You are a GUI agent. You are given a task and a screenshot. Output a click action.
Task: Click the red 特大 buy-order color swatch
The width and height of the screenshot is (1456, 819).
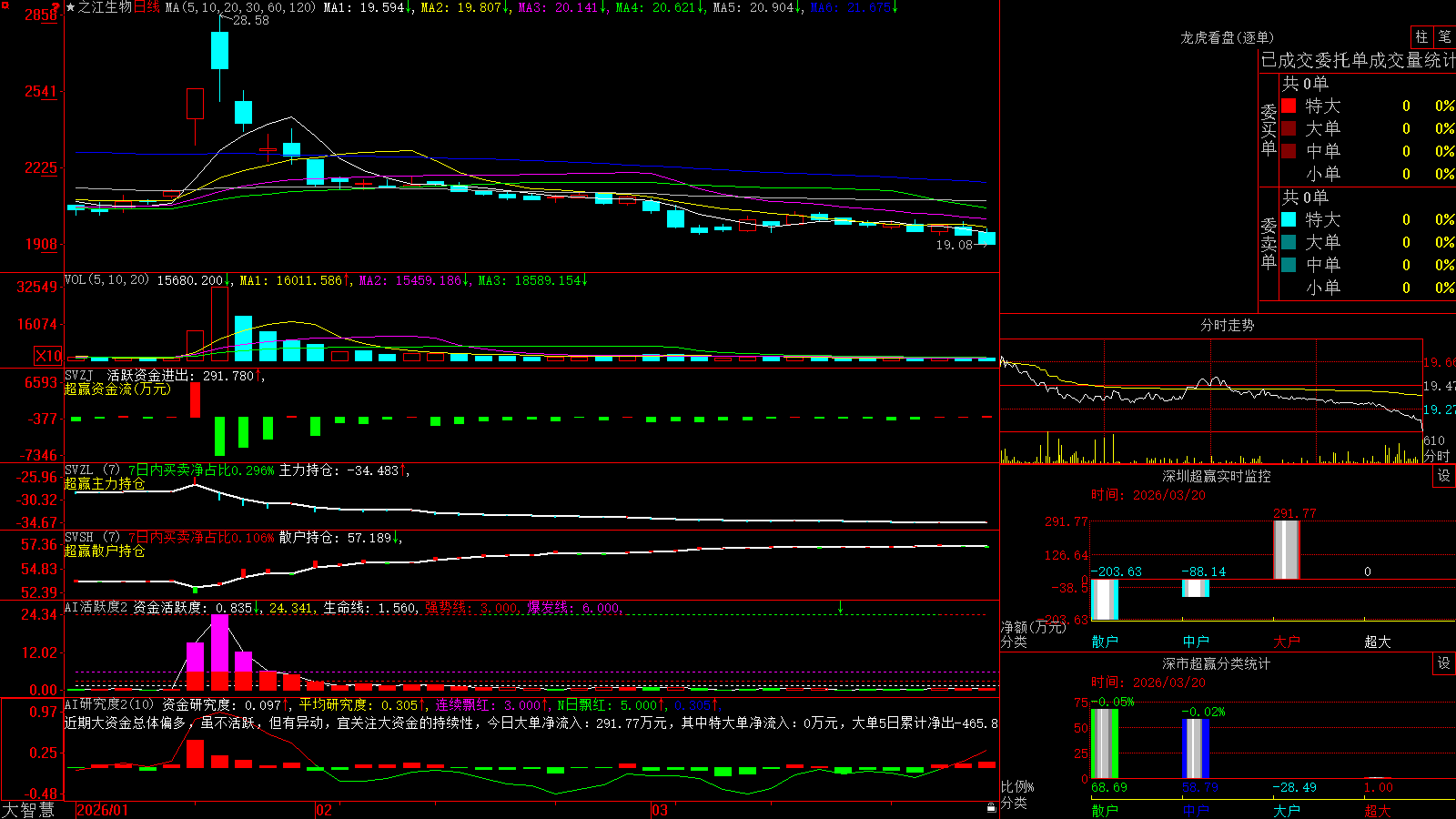click(x=1289, y=106)
